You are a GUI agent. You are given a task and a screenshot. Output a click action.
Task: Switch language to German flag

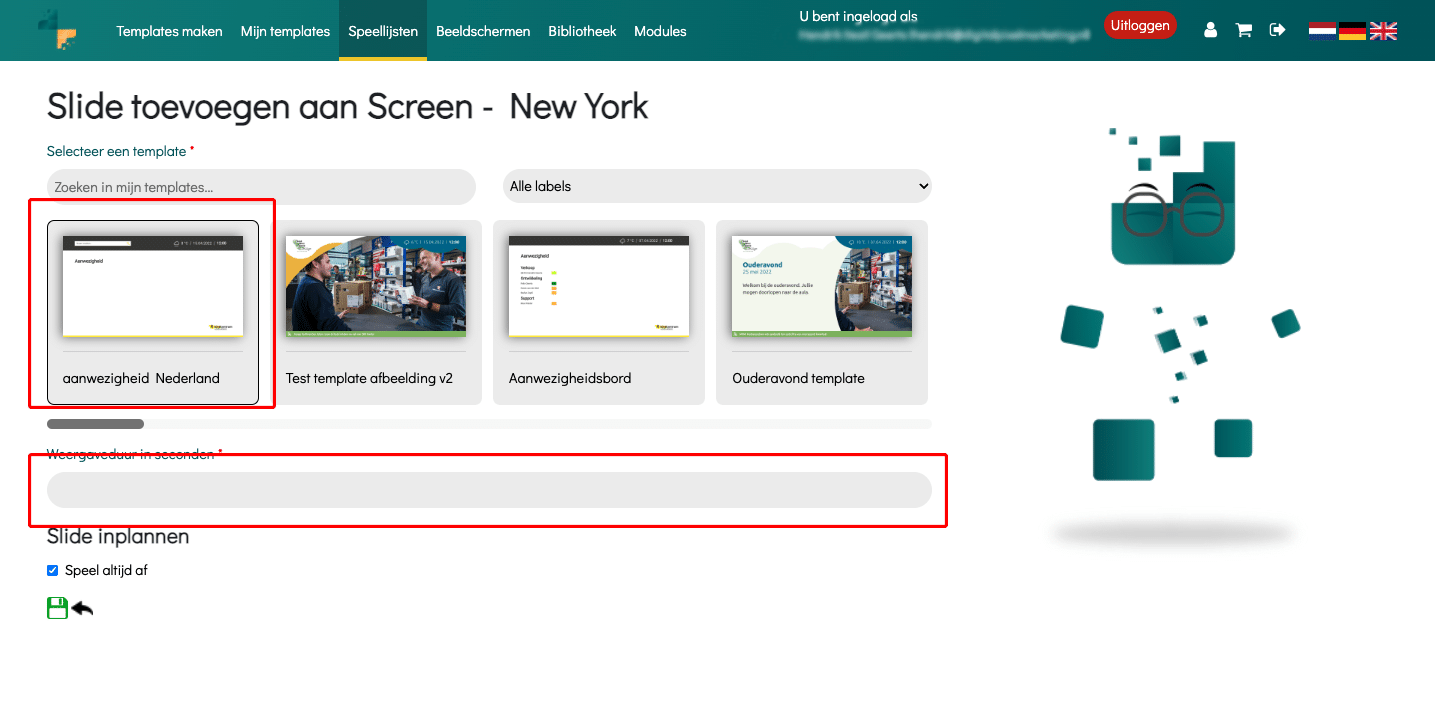click(1352, 31)
